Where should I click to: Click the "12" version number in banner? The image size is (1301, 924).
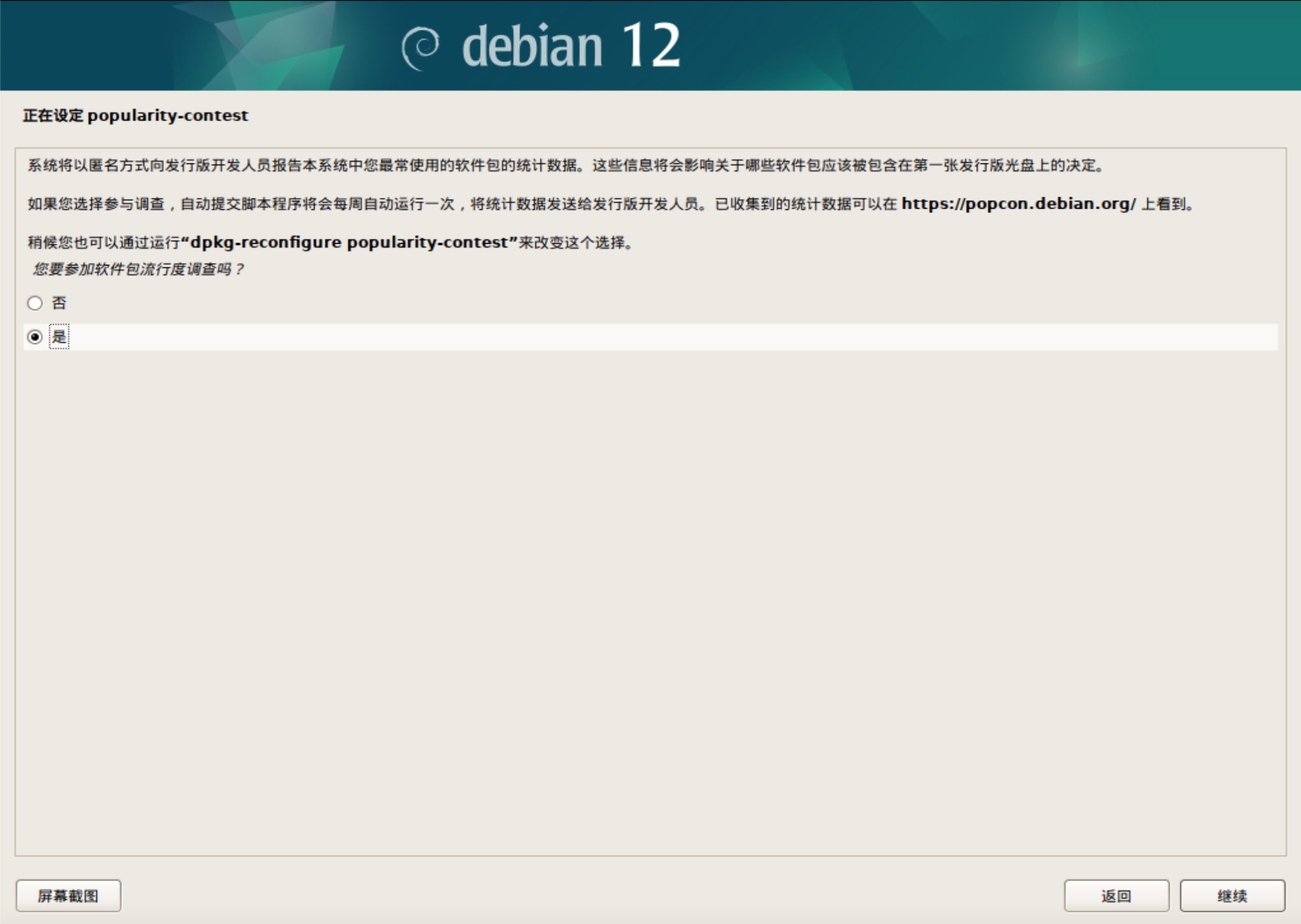tap(650, 45)
